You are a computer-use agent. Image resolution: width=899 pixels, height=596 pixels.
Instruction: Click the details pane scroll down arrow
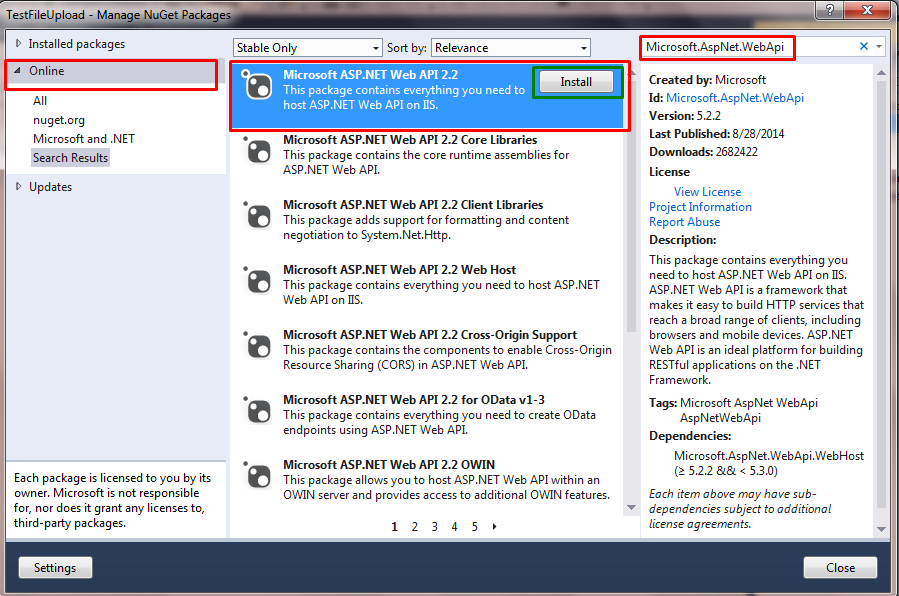click(x=882, y=529)
